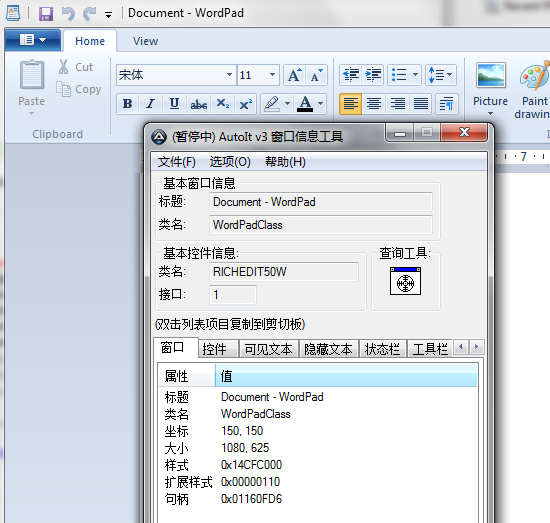
Task: Click the 值 column header
Action: coord(346,375)
